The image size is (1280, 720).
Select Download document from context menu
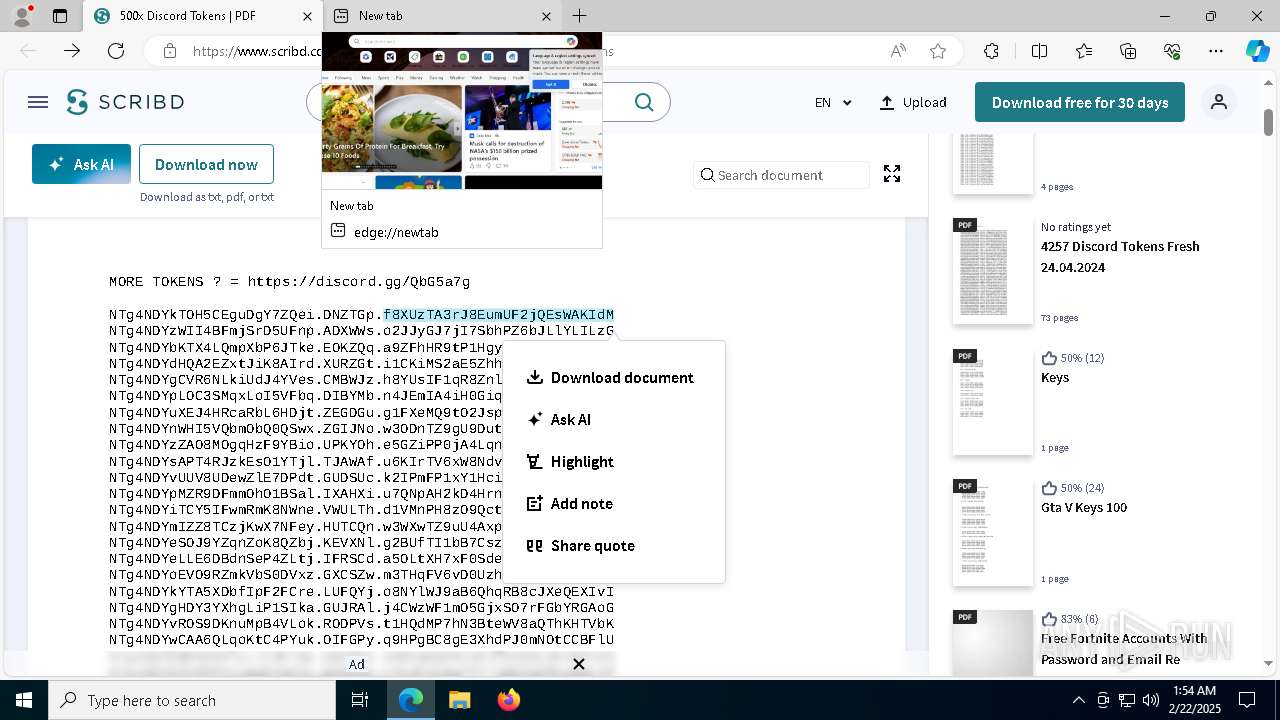click(613, 377)
